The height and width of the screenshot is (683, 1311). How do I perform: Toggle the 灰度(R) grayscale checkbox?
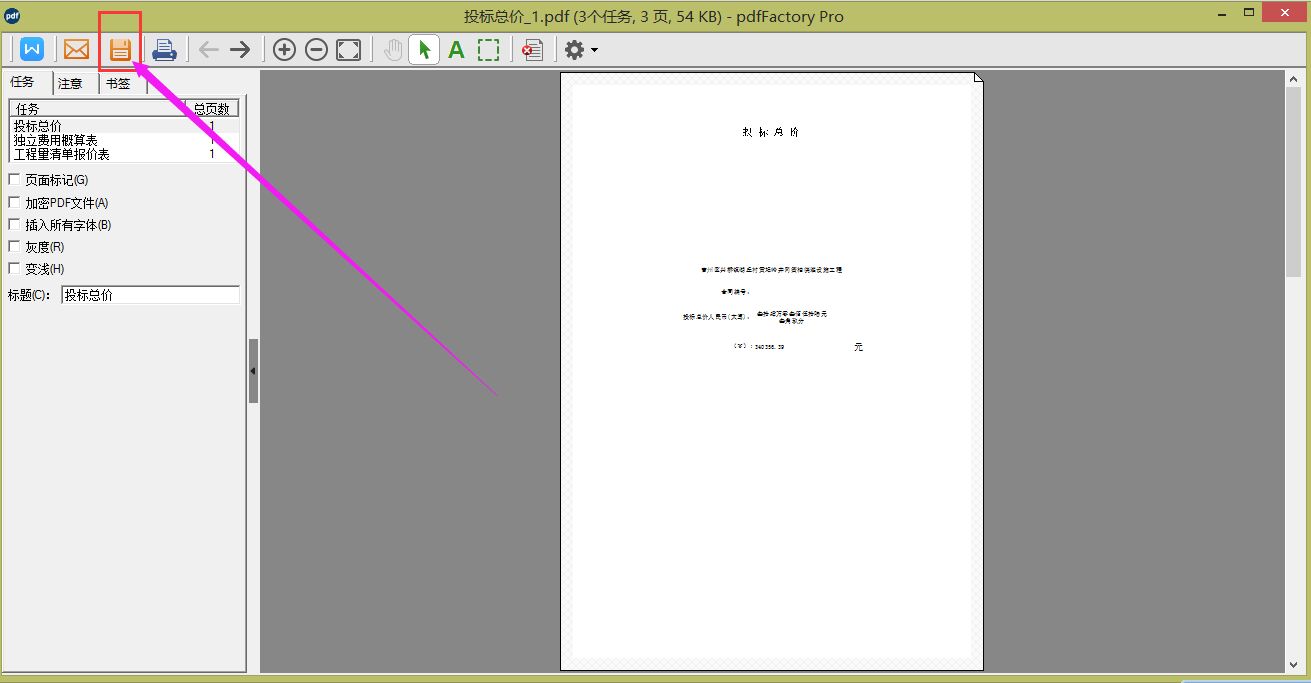coord(14,246)
